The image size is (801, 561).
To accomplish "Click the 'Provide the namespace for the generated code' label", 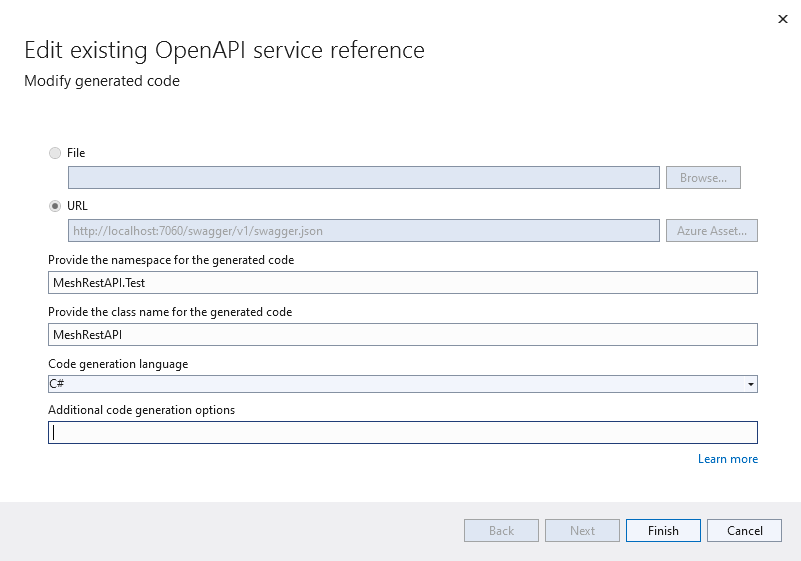I will point(171,260).
